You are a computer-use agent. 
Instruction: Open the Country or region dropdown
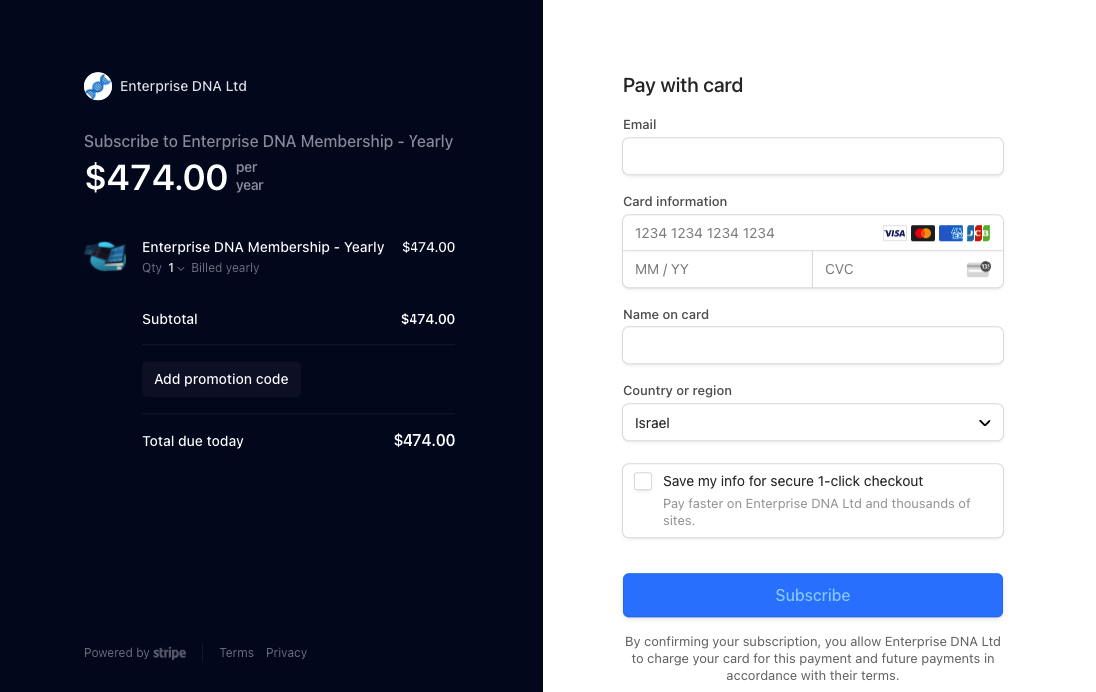point(813,423)
